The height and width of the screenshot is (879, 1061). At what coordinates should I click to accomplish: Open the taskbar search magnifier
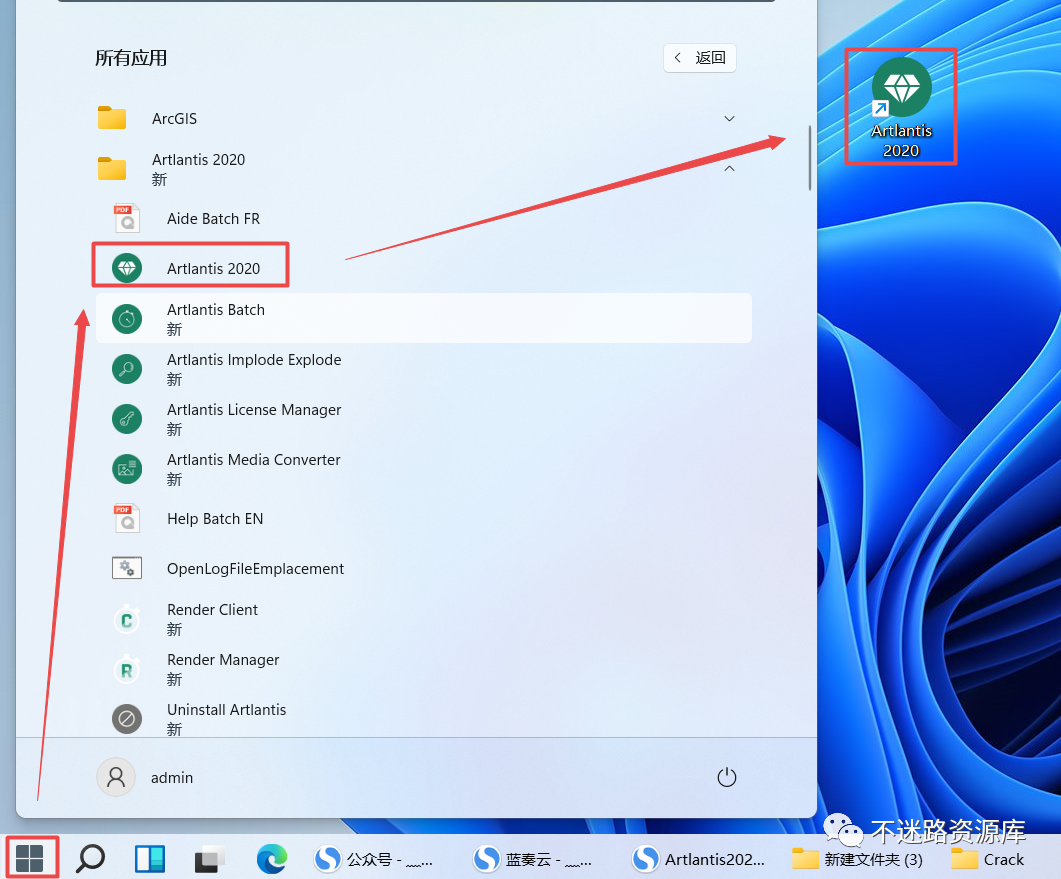click(90, 859)
